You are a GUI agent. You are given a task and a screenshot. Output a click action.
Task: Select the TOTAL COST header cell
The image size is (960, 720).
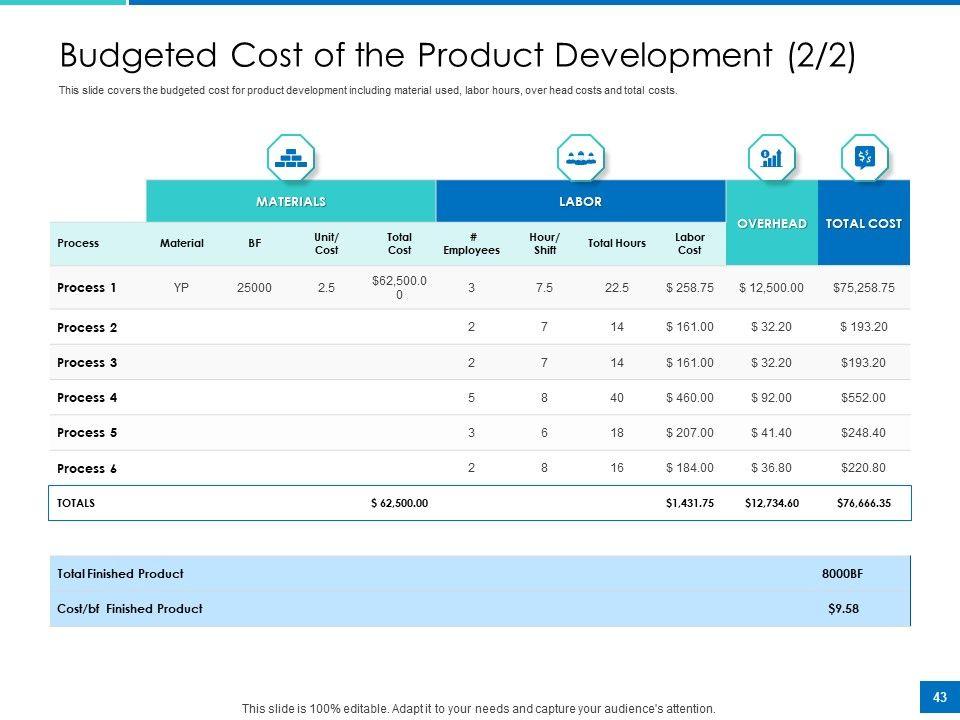click(x=864, y=223)
